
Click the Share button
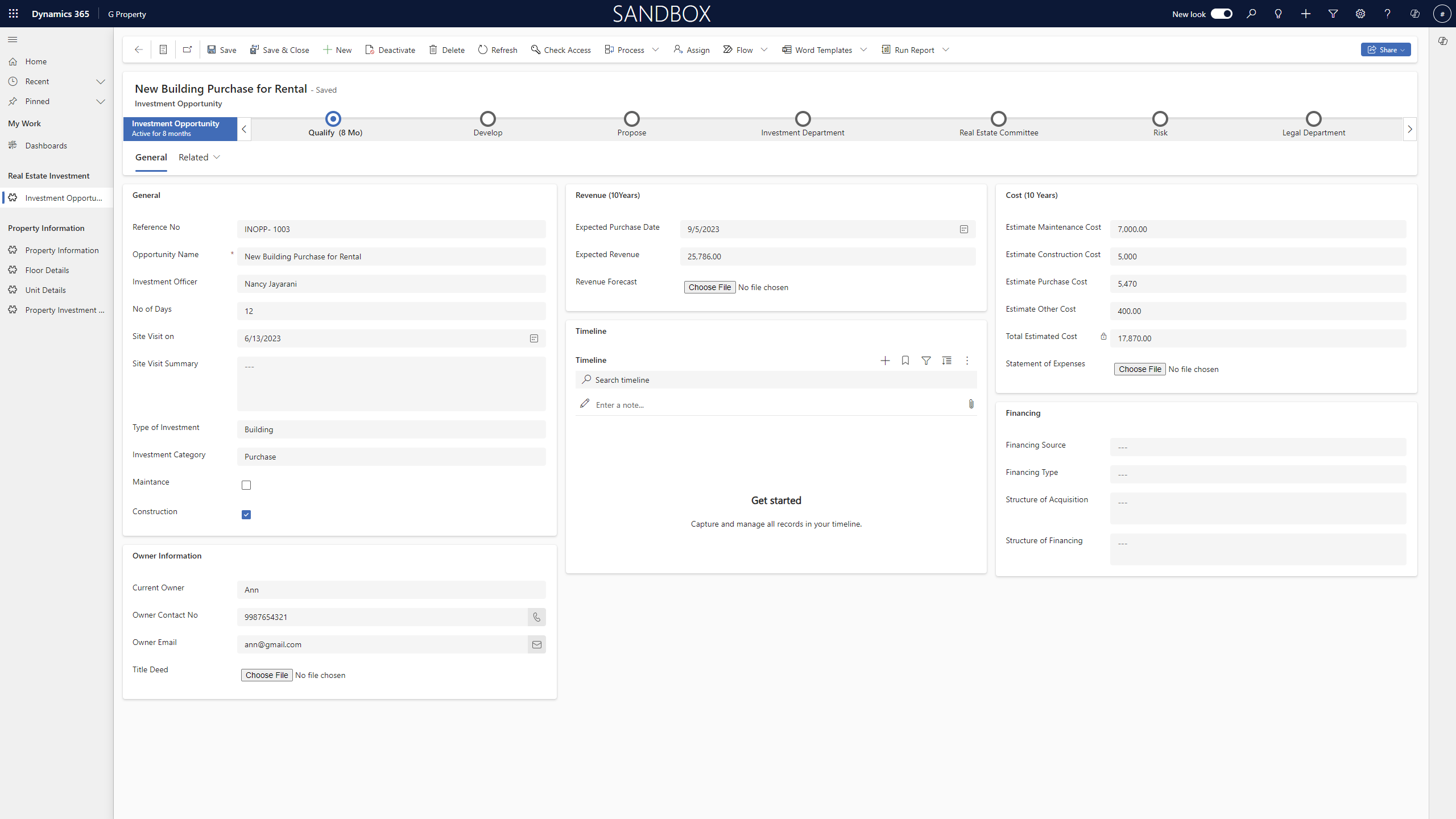(x=1385, y=50)
